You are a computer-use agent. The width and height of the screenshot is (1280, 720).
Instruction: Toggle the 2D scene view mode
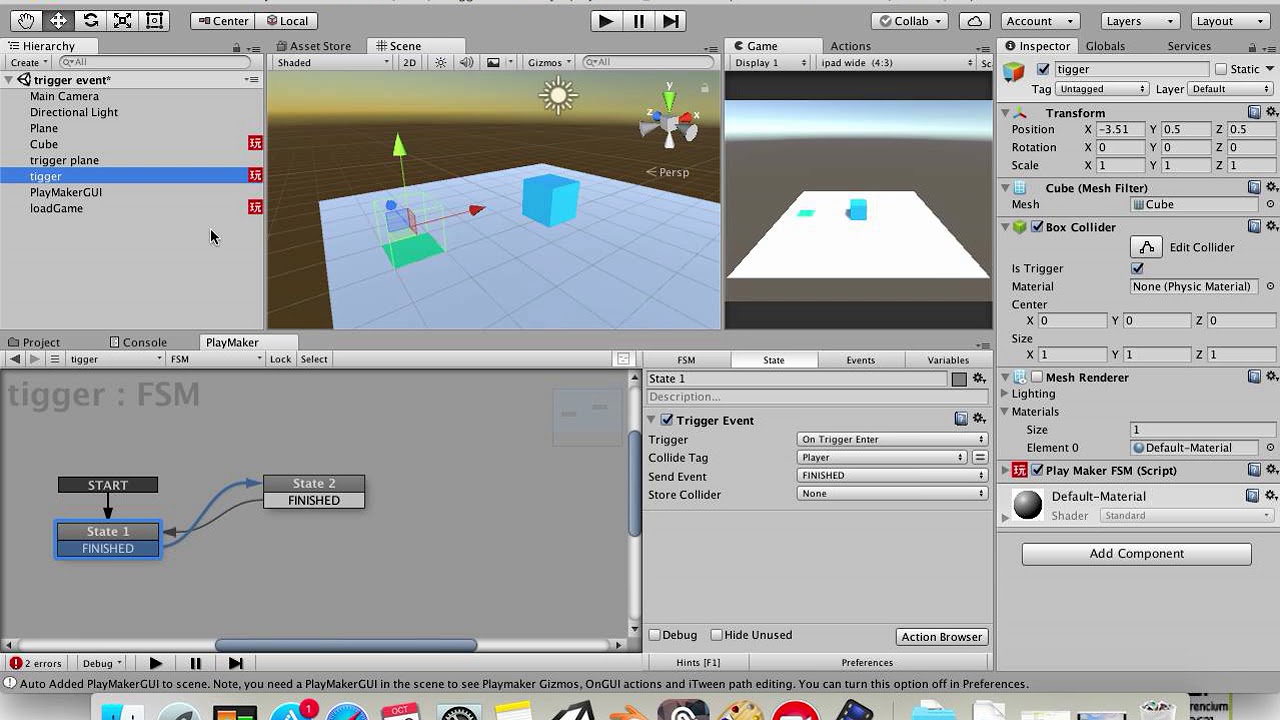[409, 62]
